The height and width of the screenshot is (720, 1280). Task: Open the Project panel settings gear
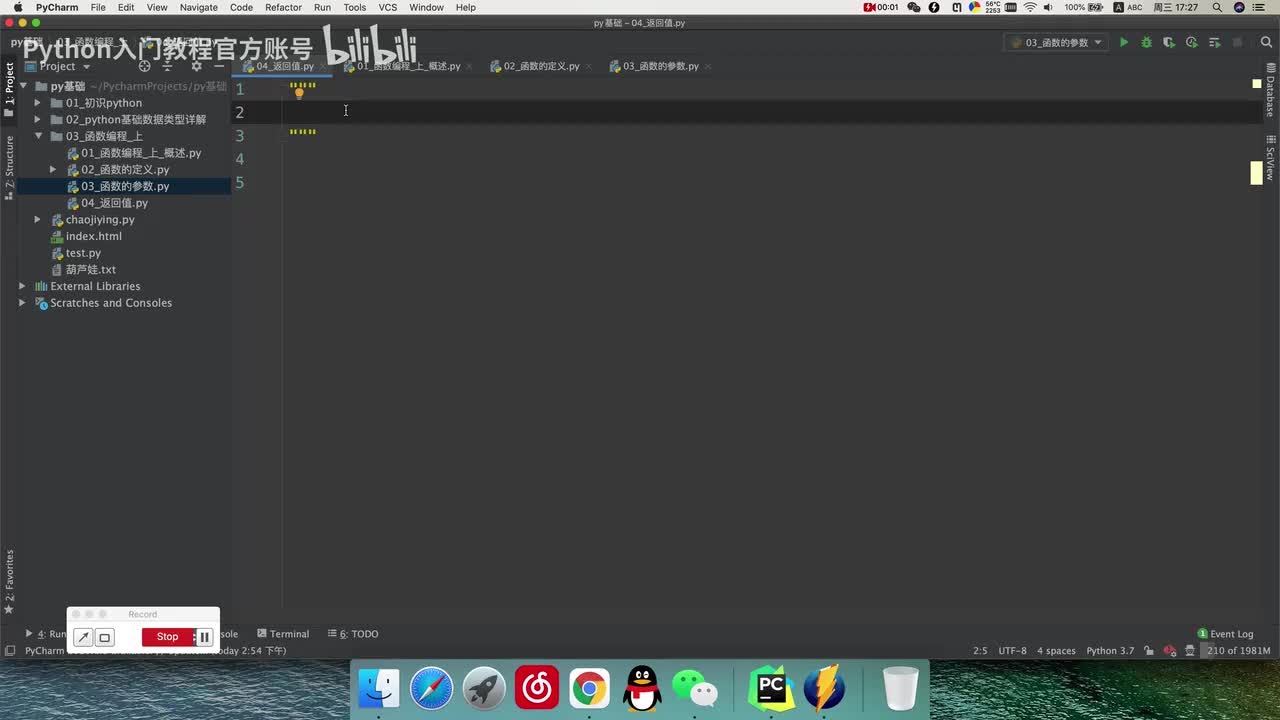click(x=196, y=66)
